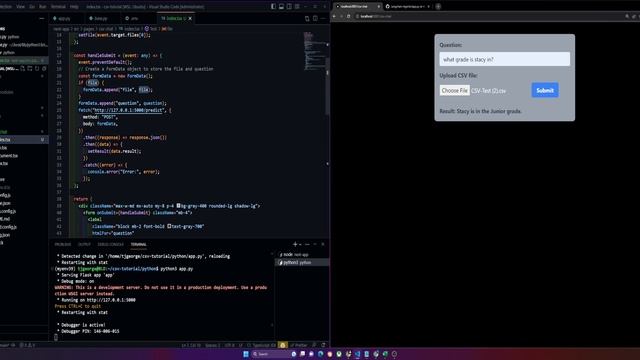
Task: Create a new terminal with plus icon
Action: pyautogui.click(x=295, y=244)
